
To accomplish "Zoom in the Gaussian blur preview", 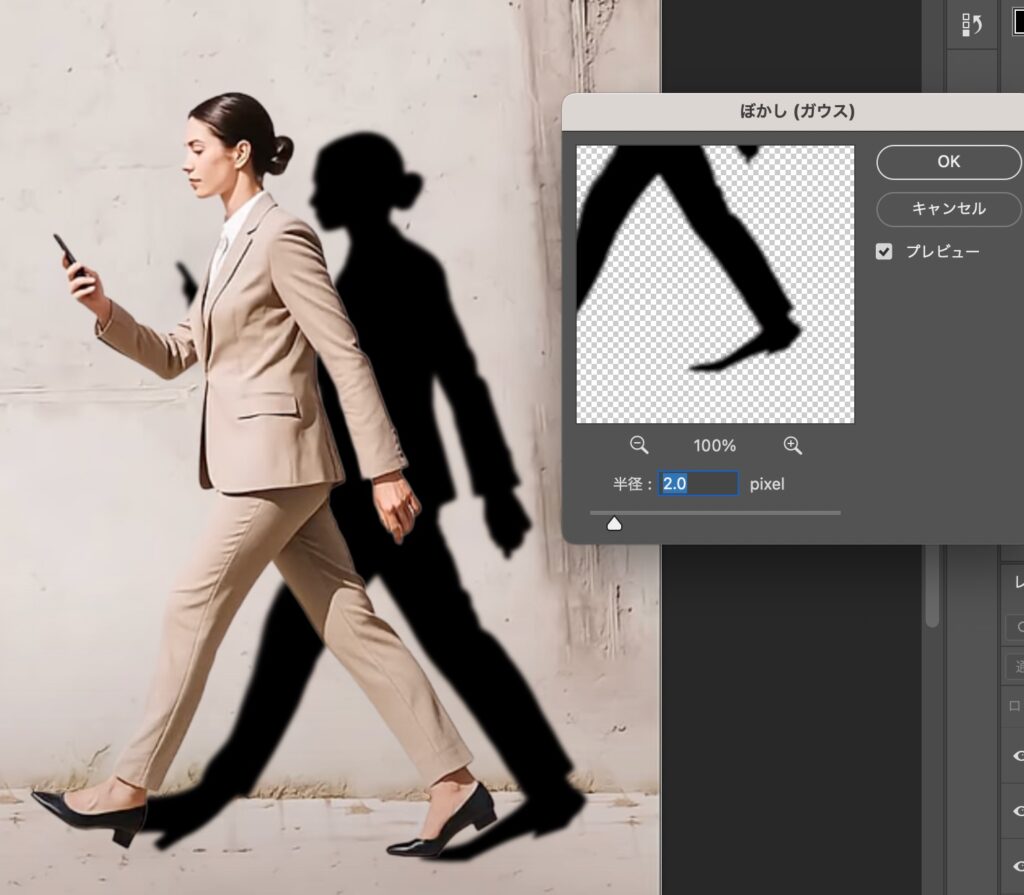I will 792,445.
